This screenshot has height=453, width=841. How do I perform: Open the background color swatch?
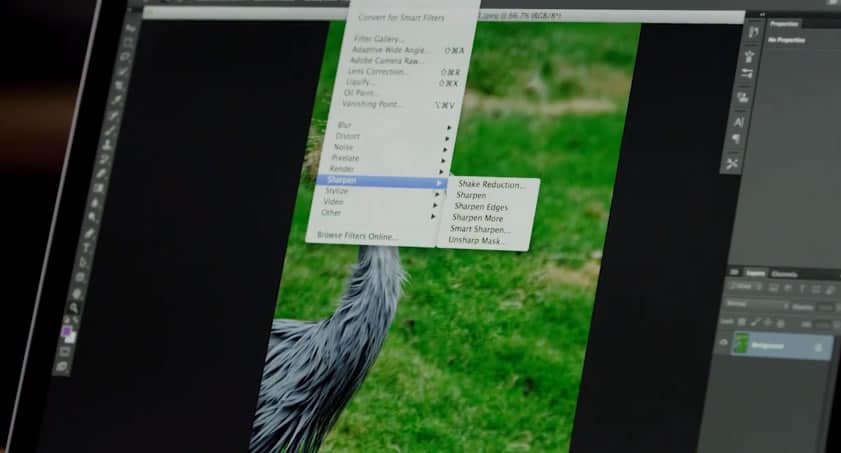(71, 338)
